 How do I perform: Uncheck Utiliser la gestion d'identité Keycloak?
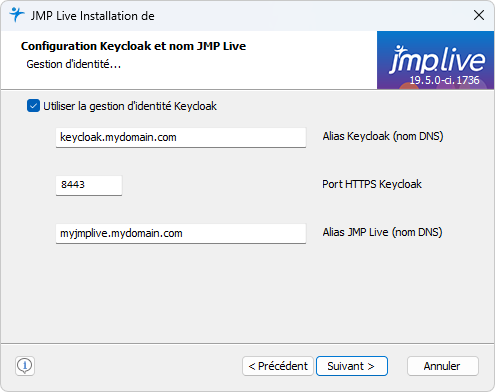[x=33, y=106]
